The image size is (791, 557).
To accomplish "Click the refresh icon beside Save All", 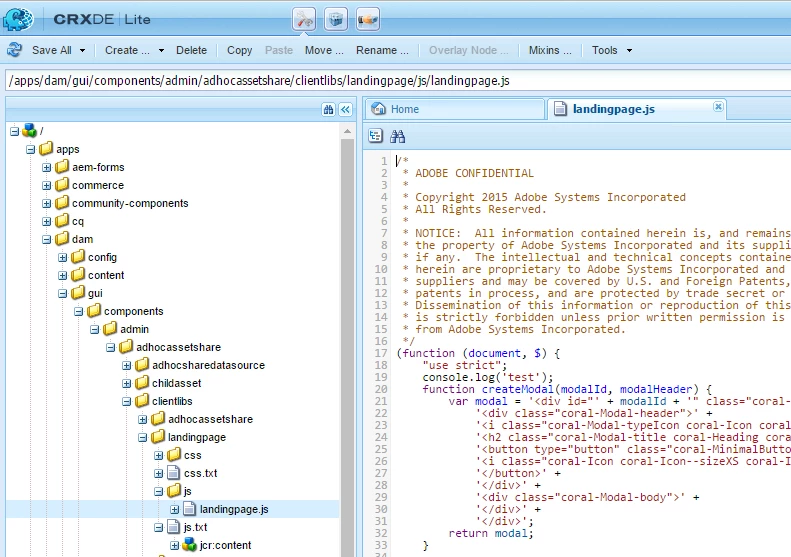I will 14,50.
